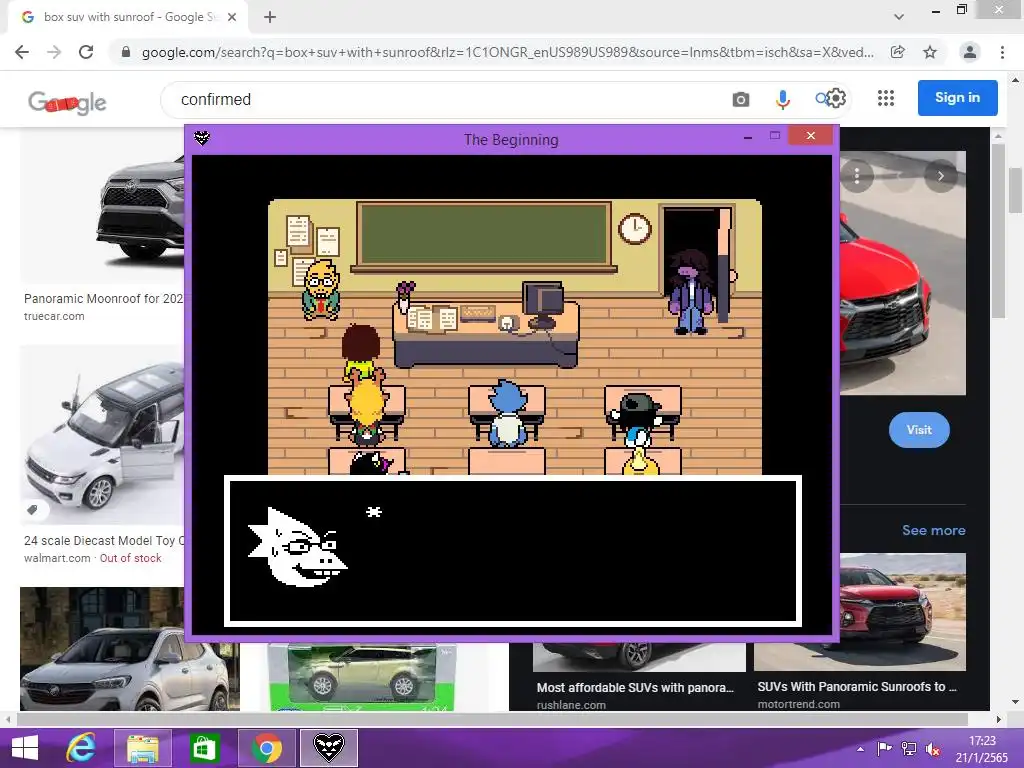Click the truecar.com source link
The width and height of the screenshot is (1024, 768).
click(54, 316)
